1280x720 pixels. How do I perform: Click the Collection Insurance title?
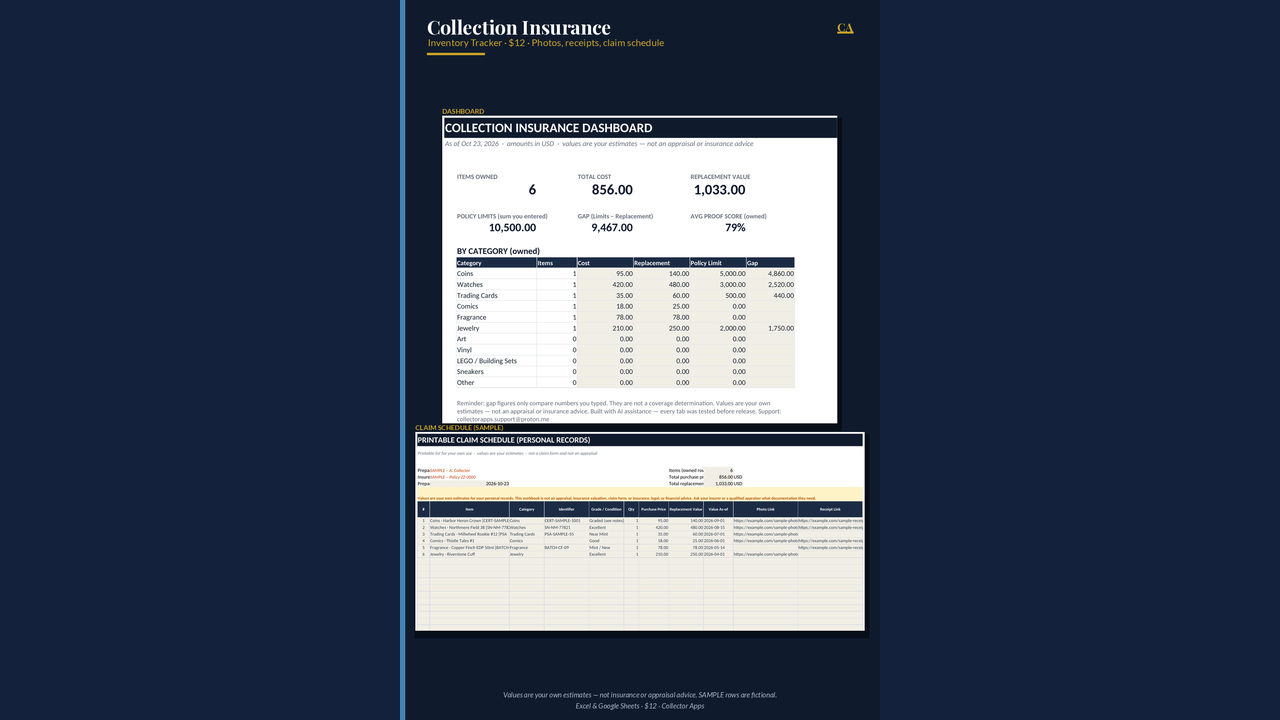[518, 27]
